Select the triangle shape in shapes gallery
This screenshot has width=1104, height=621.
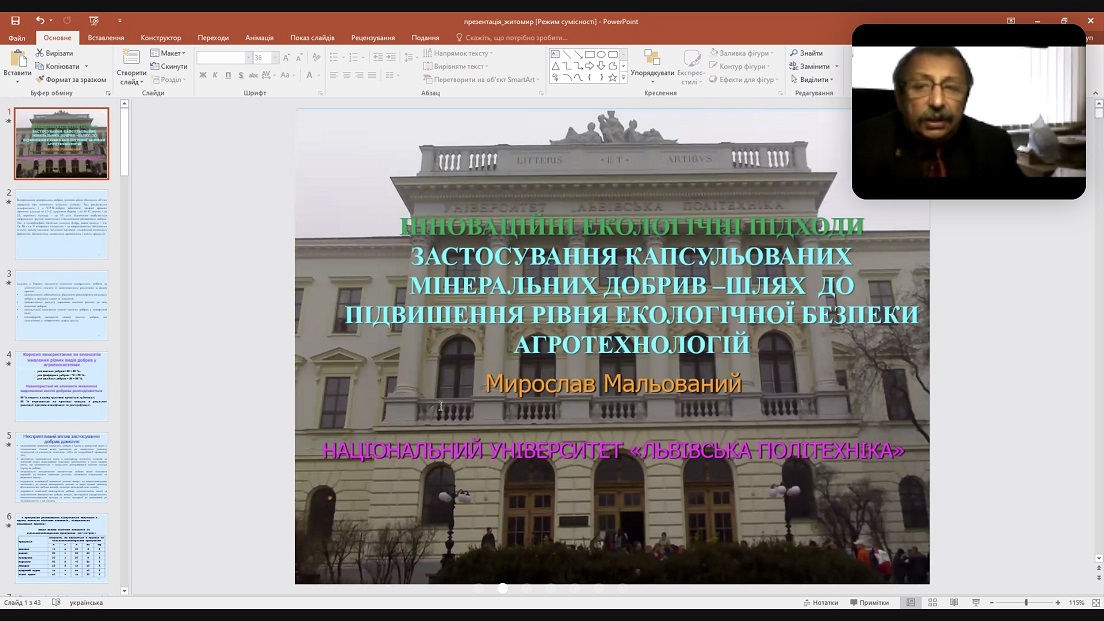click(x=556, y=66)
